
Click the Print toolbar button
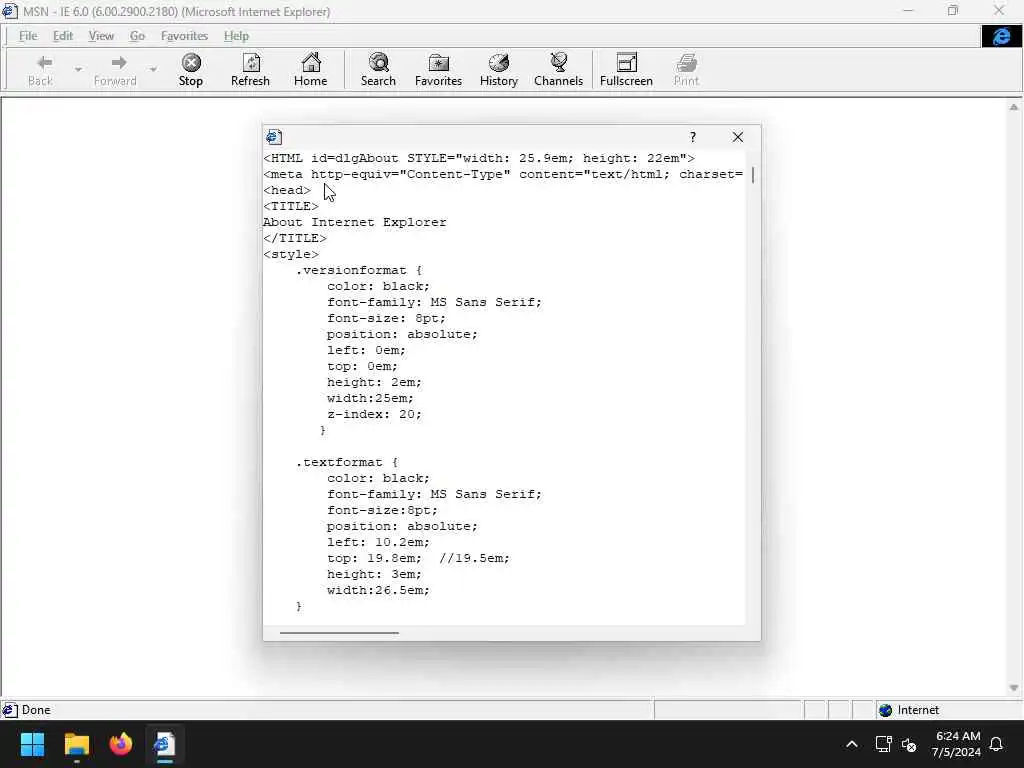pos(686,70)
